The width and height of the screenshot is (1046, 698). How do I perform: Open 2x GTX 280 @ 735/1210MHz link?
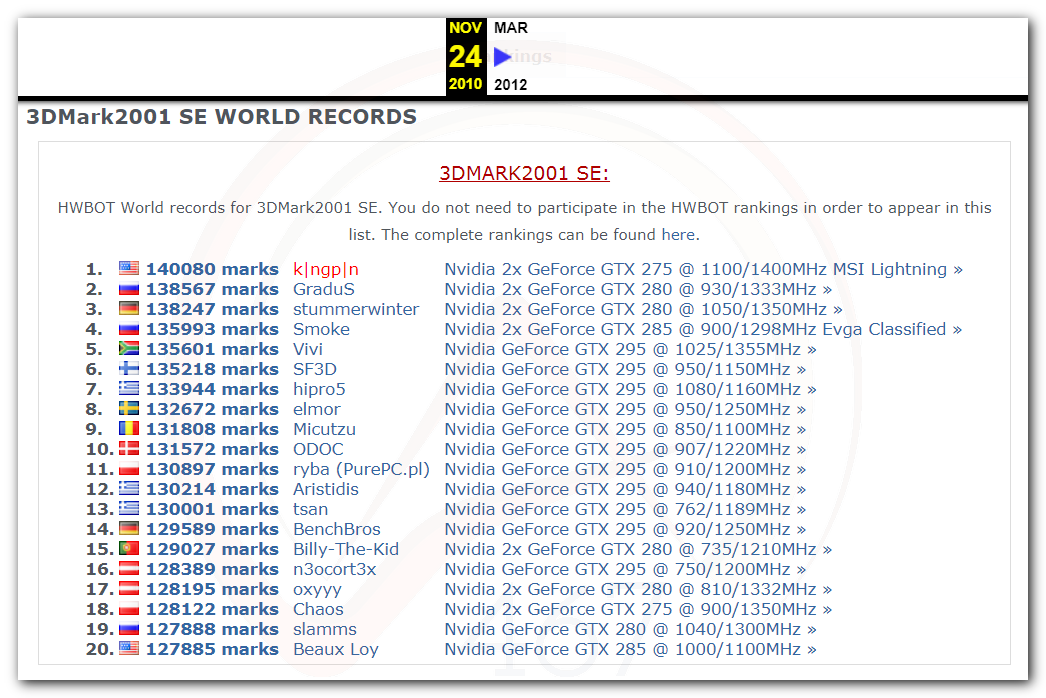638,549
